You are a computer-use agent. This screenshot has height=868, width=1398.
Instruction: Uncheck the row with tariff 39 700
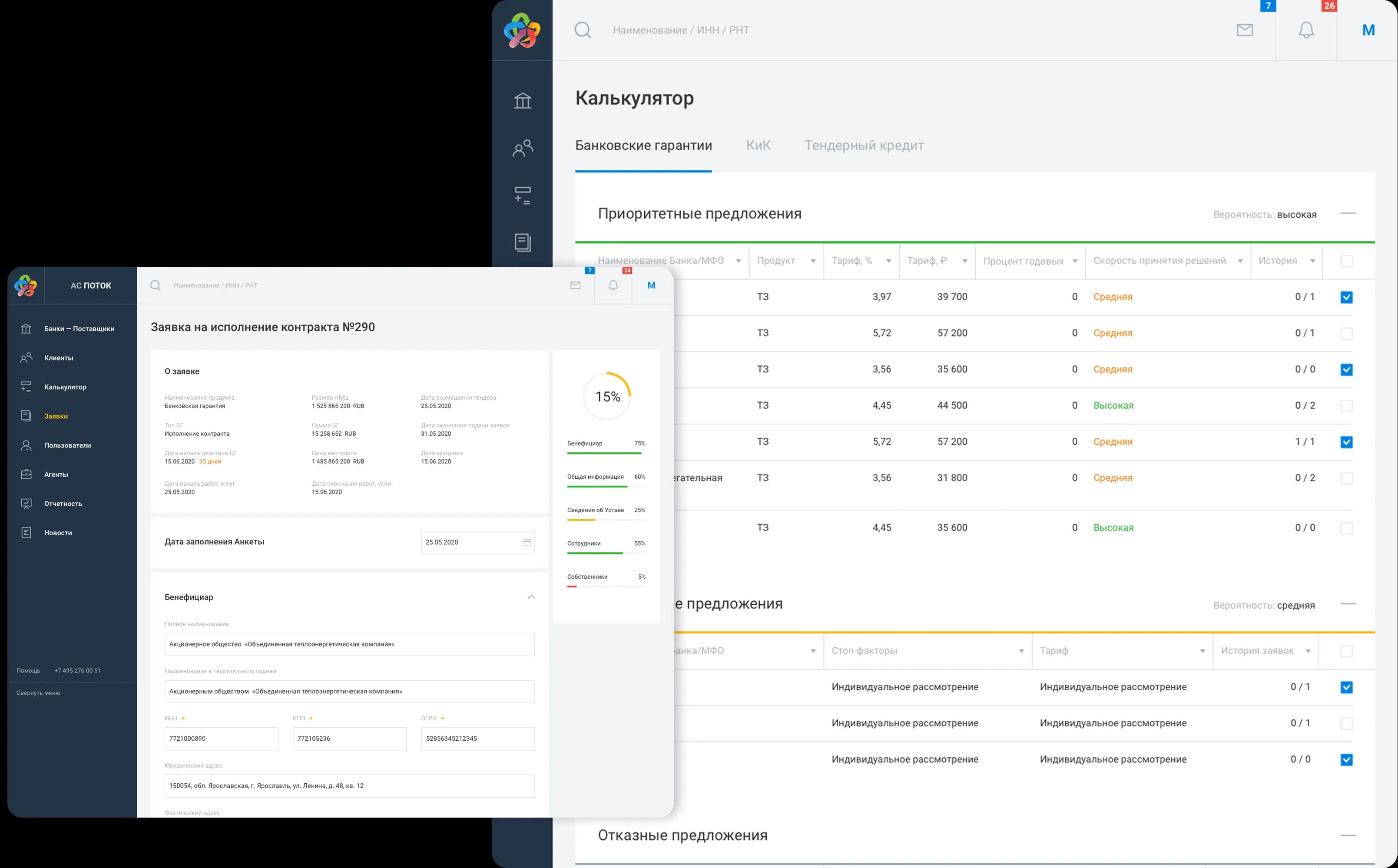(1346, 297)
